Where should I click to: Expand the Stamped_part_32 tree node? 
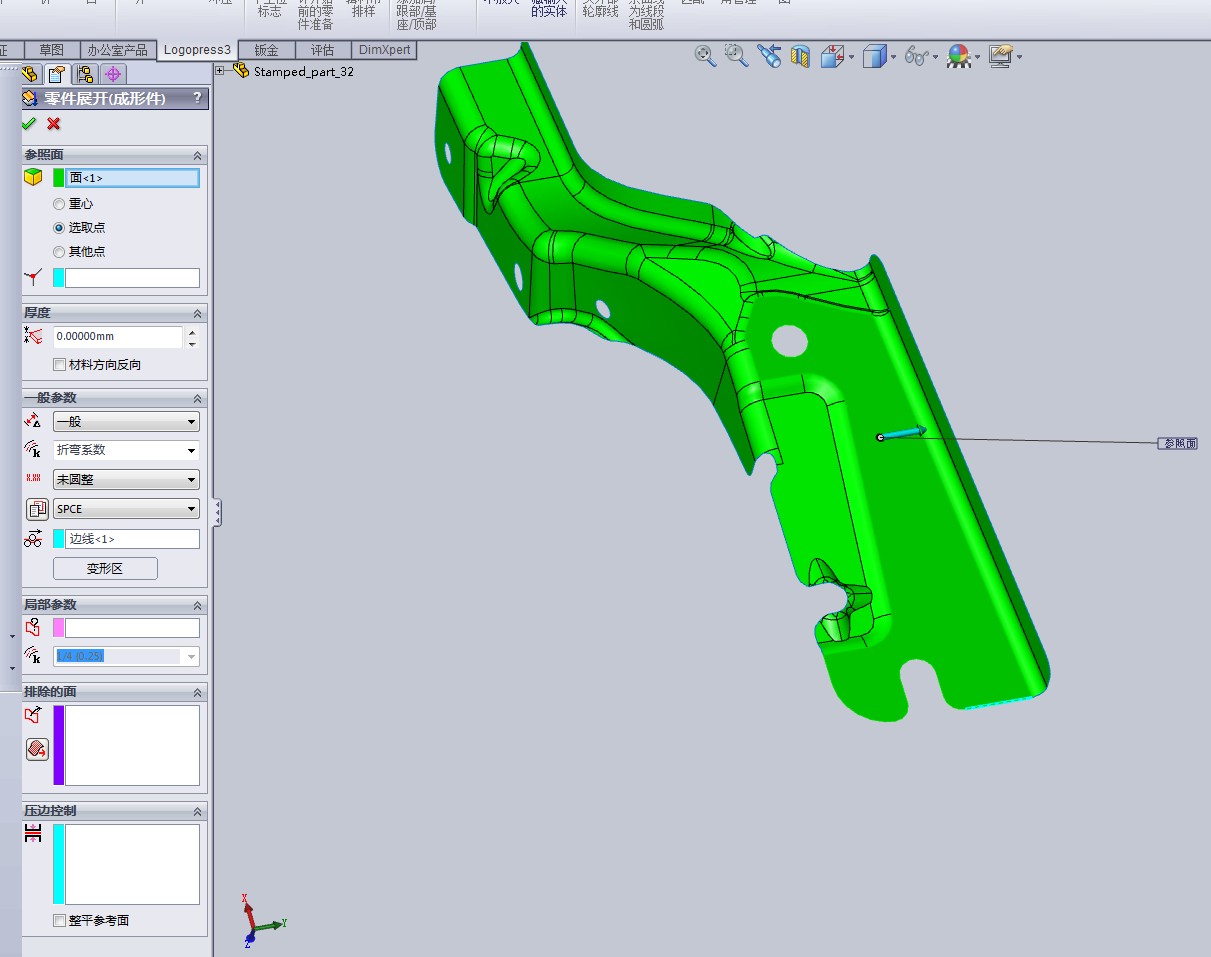220,71
